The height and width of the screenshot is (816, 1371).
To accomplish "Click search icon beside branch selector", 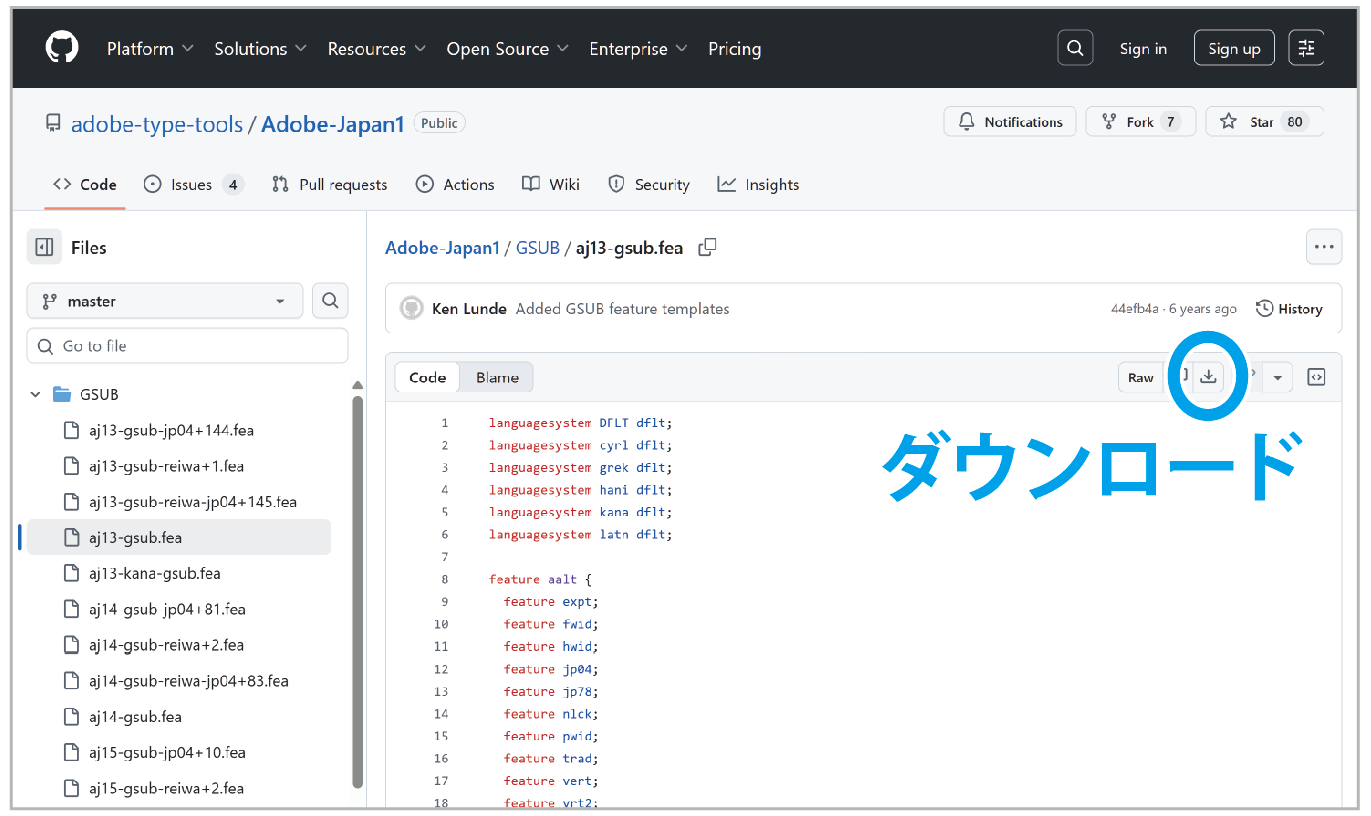I will pos(330,300).
